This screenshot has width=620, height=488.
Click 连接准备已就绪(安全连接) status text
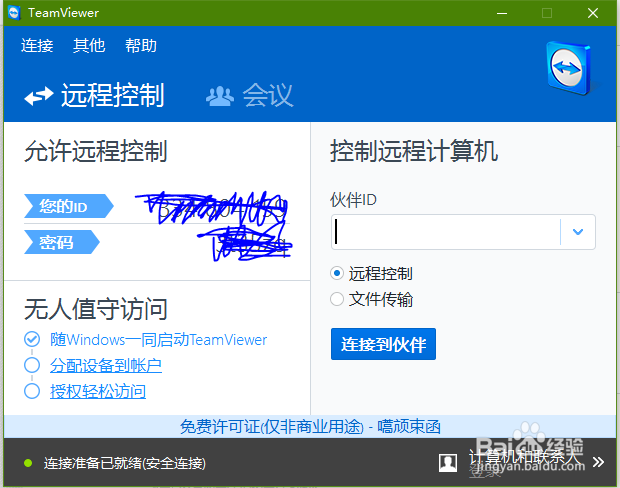[x=125, y=463]
